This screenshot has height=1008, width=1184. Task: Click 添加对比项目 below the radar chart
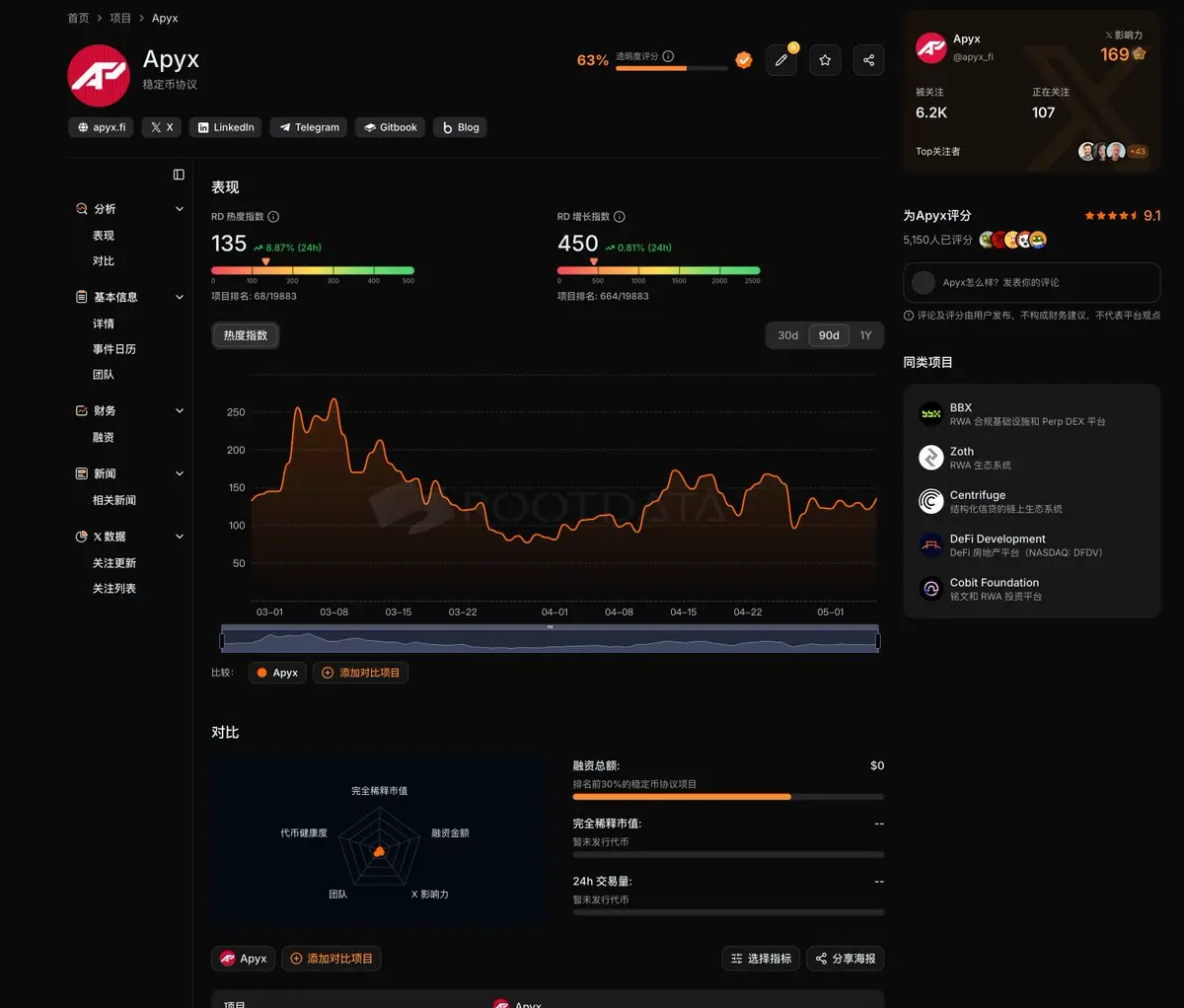click(332, 959)
